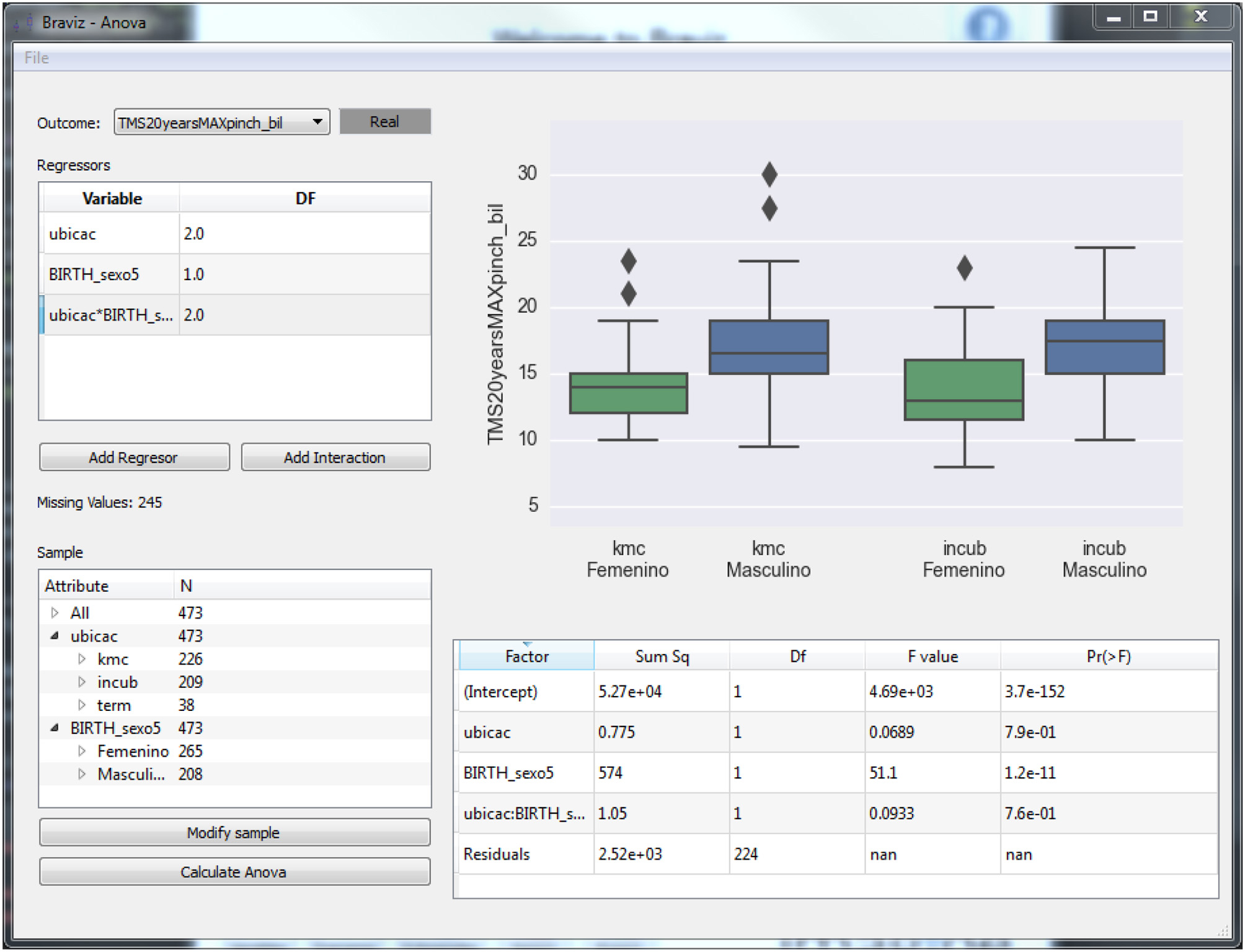Select the Residuals results row
The width and height of the screenshot is (1245, 952).
point(838,854)
